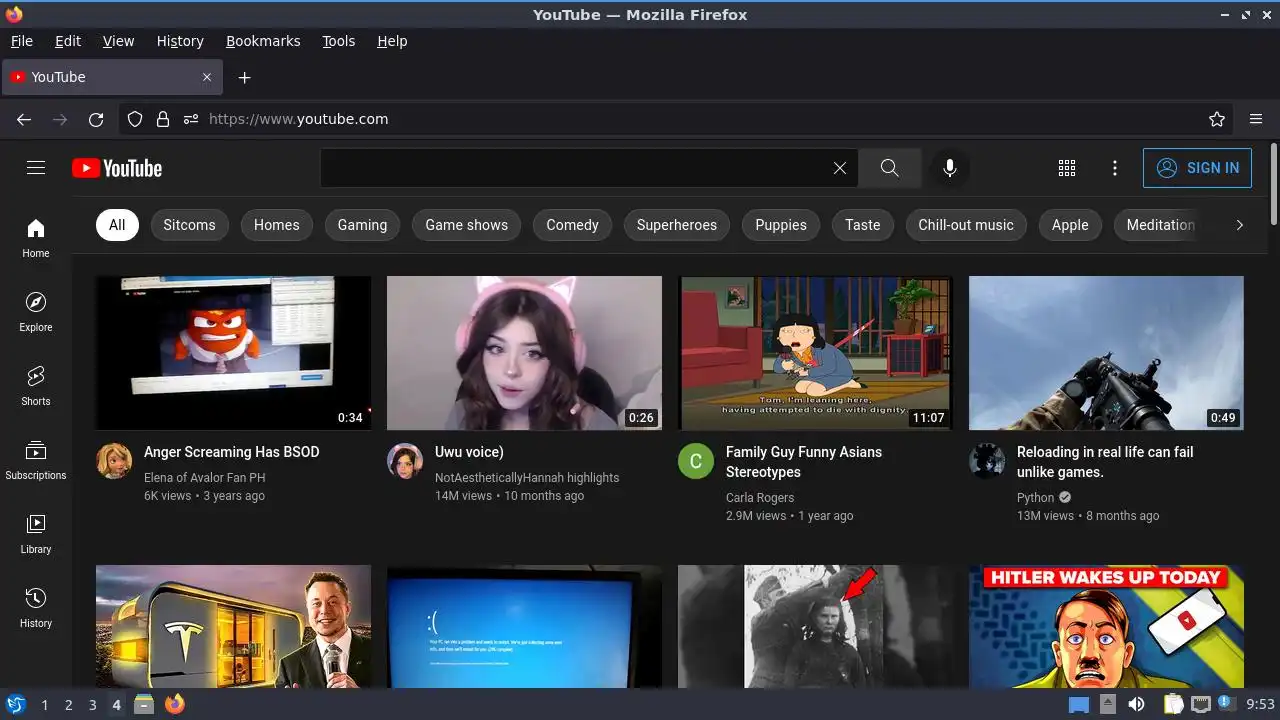The height and width of the screenshot is (720, 1280).
Task: Close the YouTube tab
Action: (207, 77)
